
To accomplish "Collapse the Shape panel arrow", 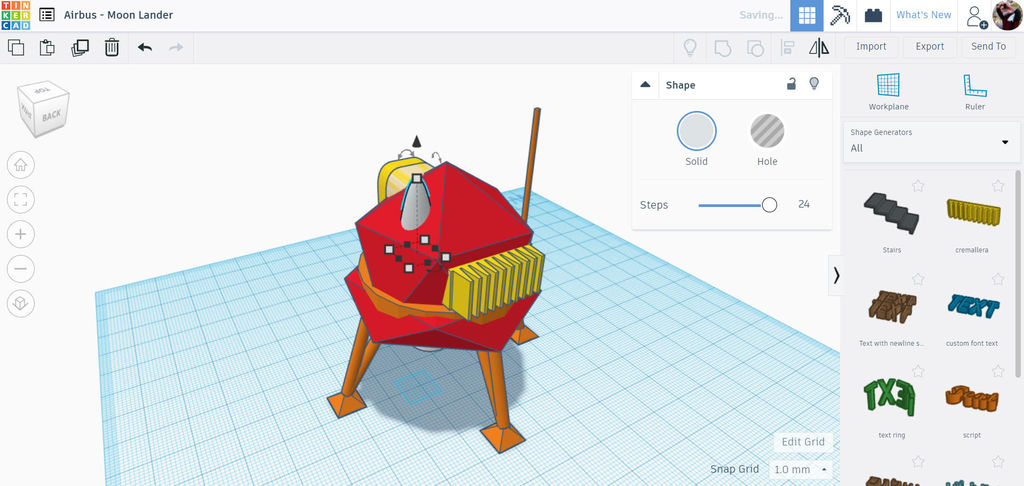I will (x=645, y=84).
